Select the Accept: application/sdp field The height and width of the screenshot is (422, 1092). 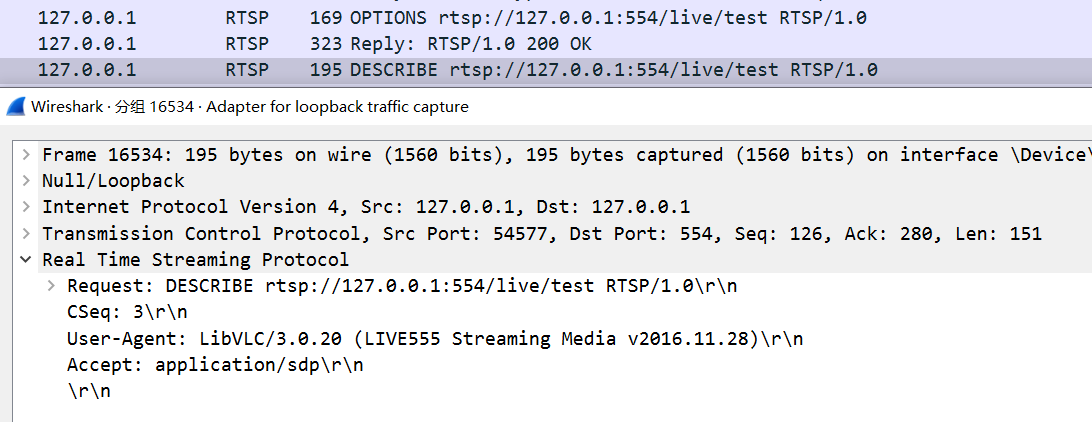tap(215, 365)
